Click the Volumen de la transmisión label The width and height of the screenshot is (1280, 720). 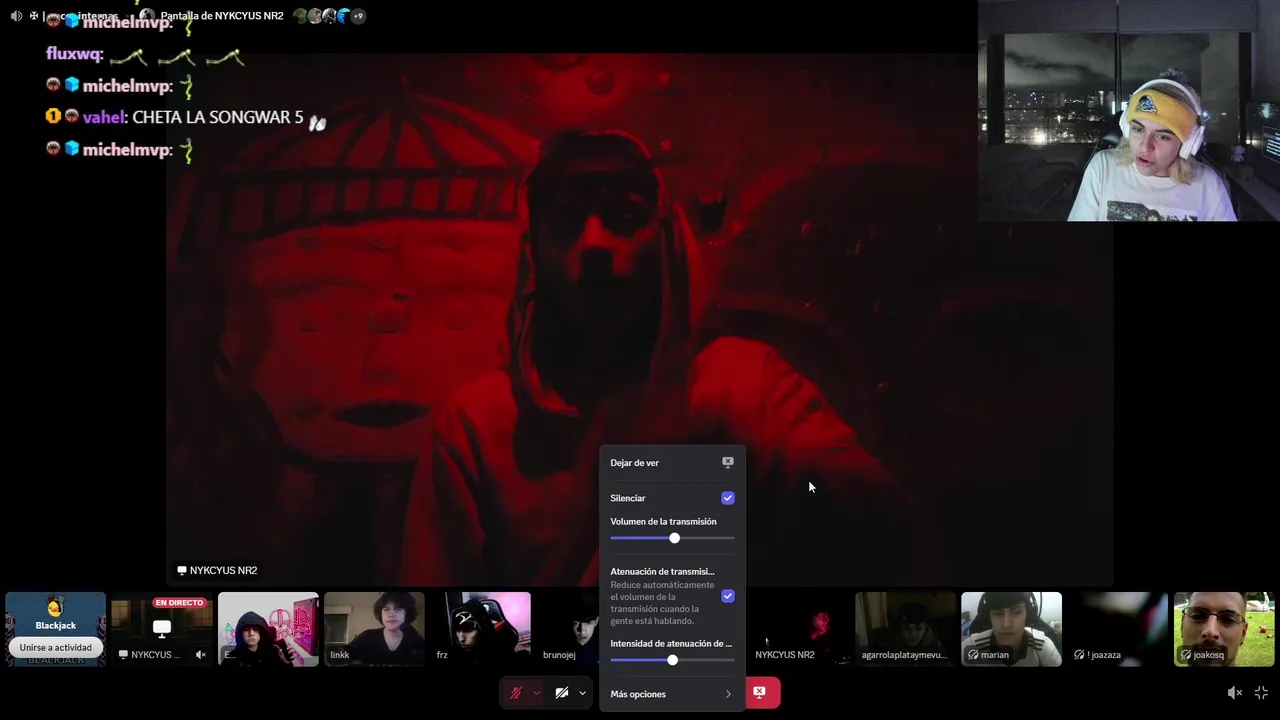[663, 522]
